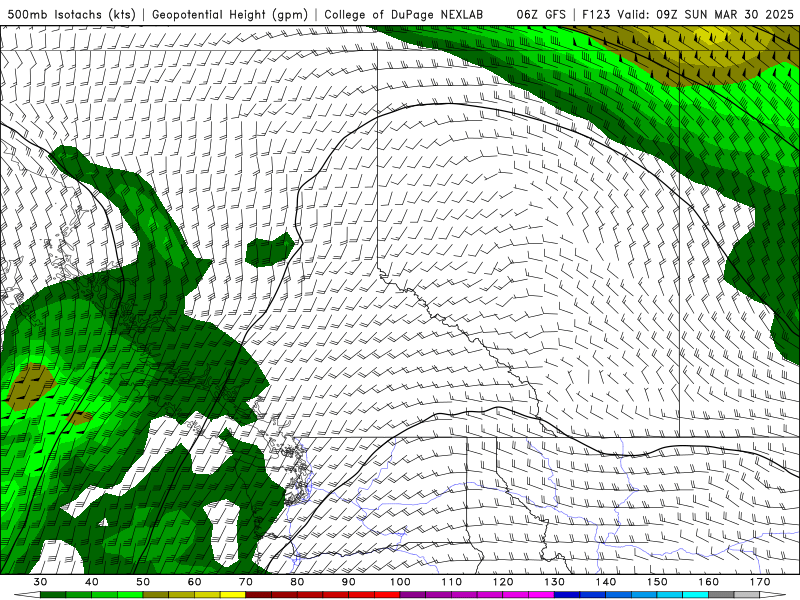Select the 170 label on the color scale
The image size is (800, 600).
pos(760,582)
